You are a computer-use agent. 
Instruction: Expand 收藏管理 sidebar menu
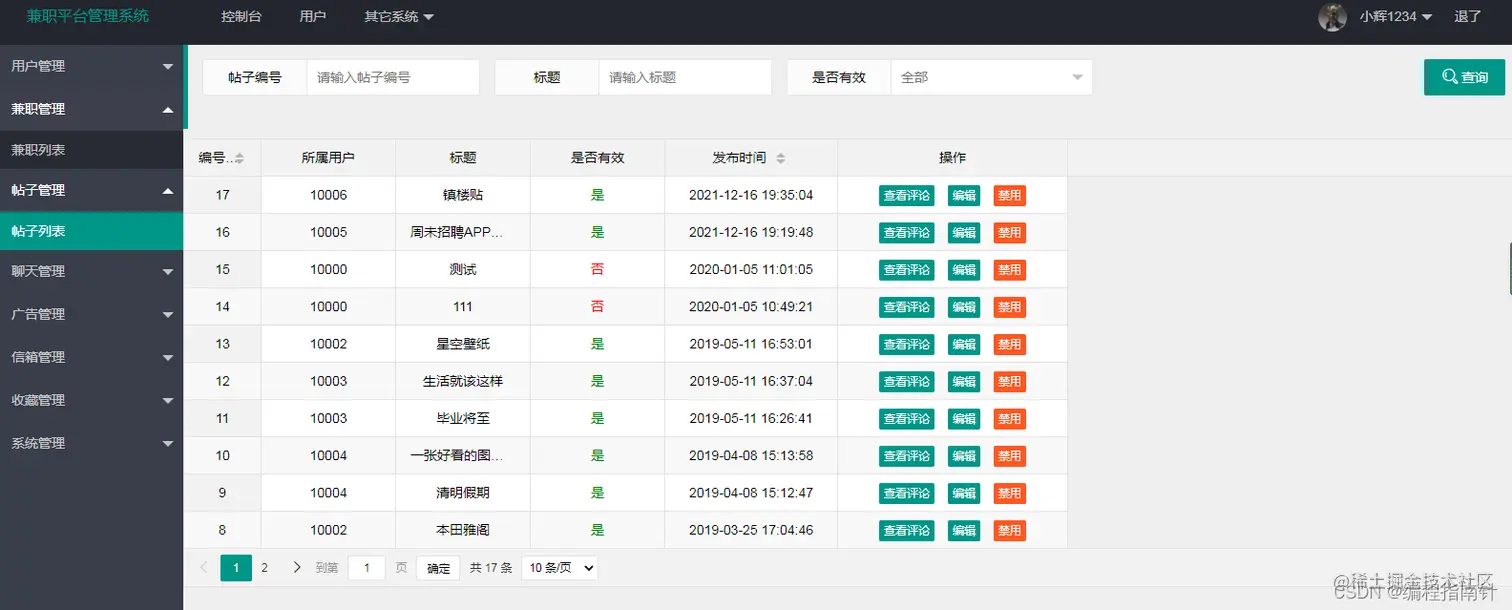point(91,400)
